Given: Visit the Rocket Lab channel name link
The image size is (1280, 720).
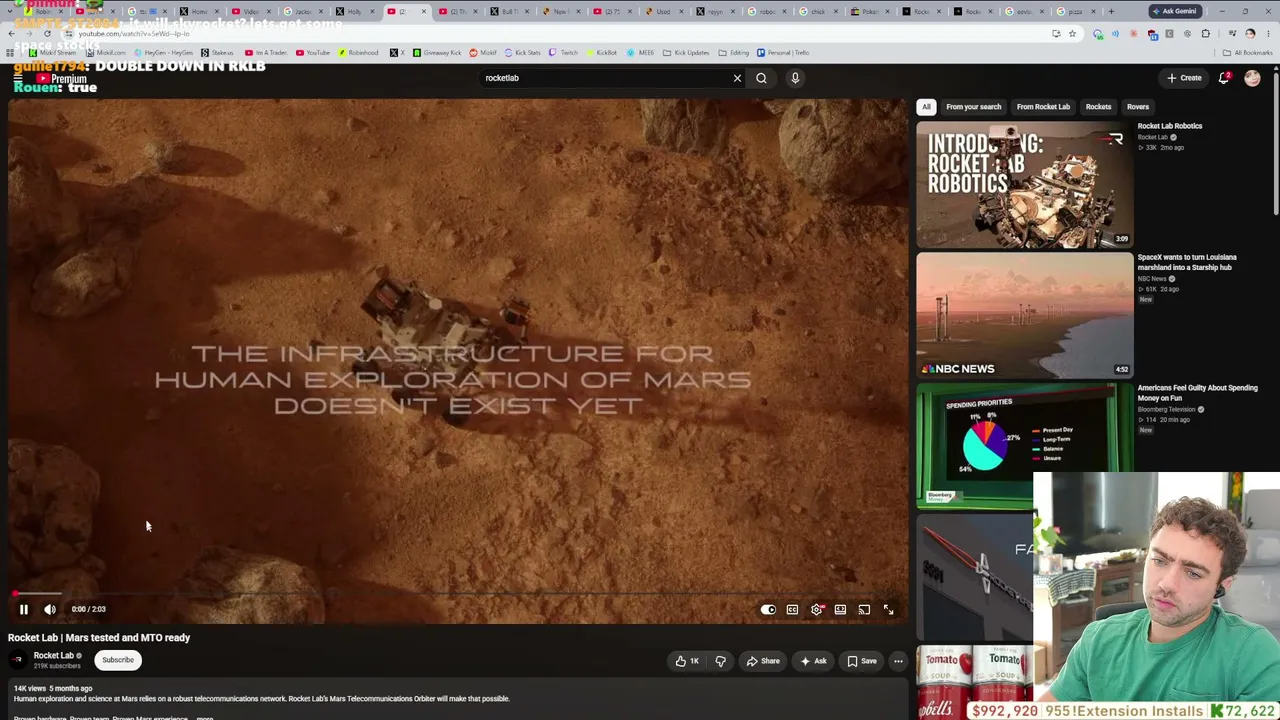Looking at the screenshot, I should [54, 656].
